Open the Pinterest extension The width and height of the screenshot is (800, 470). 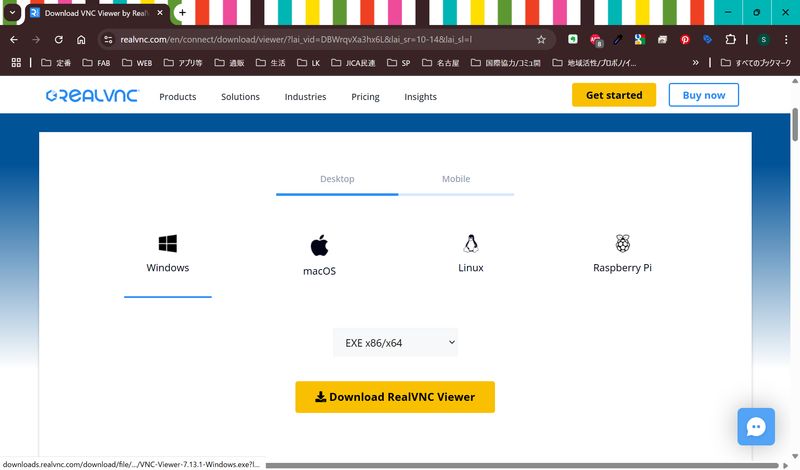point(685,39)
